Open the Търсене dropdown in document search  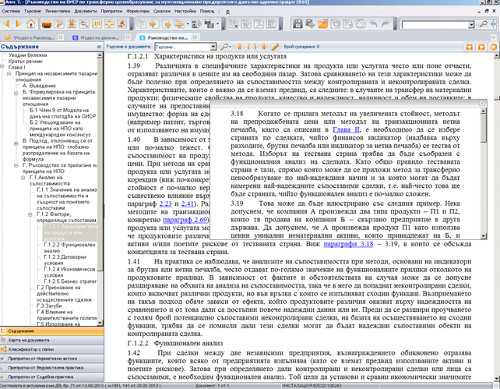(213, 47)
